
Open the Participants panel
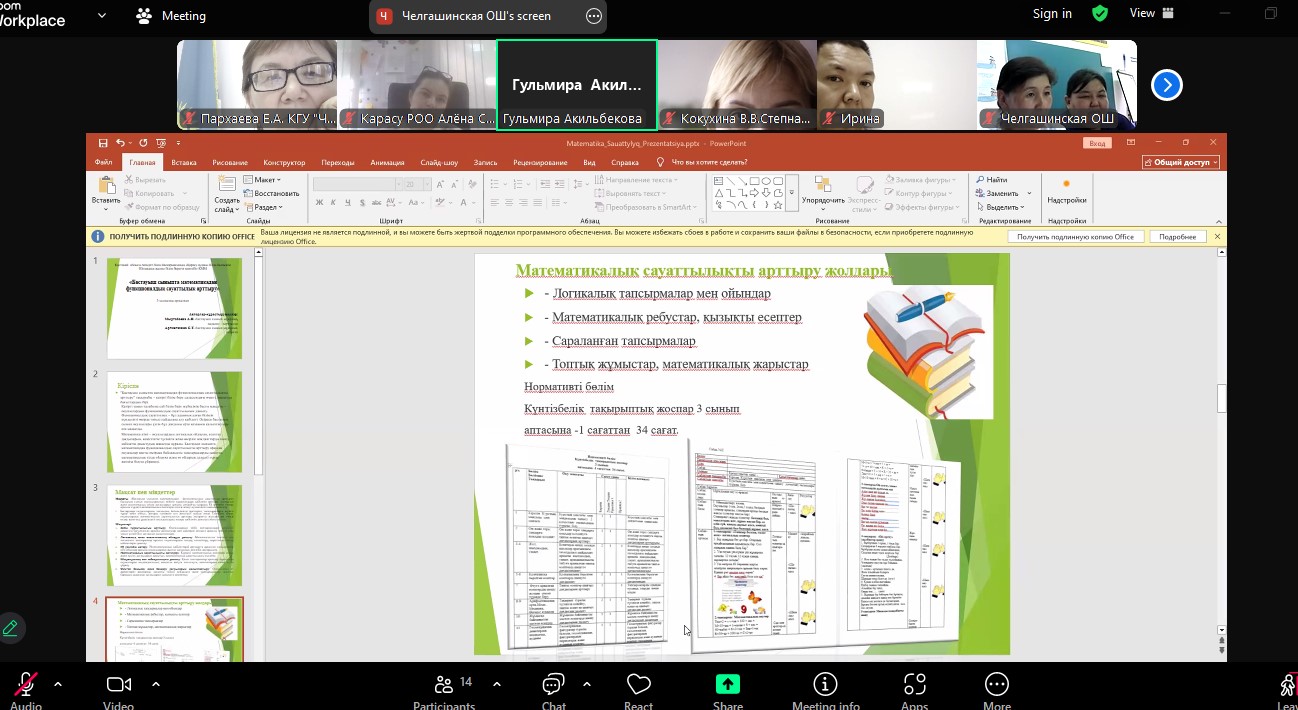pos(444,687)
